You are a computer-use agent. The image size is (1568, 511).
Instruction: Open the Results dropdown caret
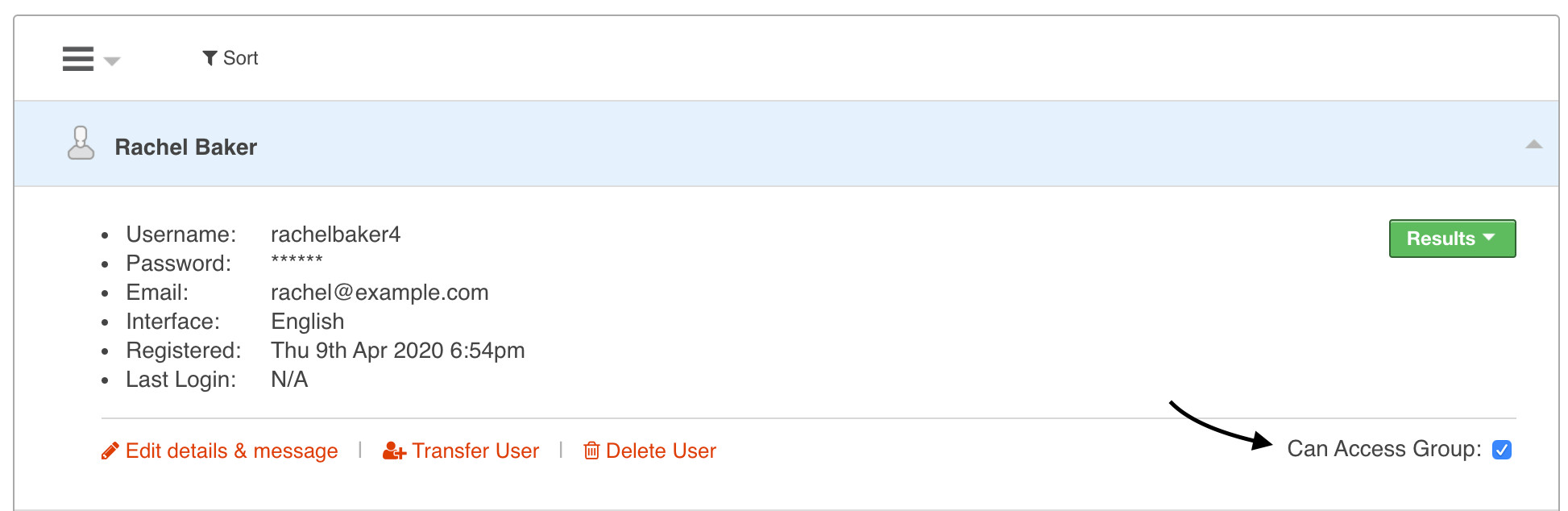[x=1489, y=238]
